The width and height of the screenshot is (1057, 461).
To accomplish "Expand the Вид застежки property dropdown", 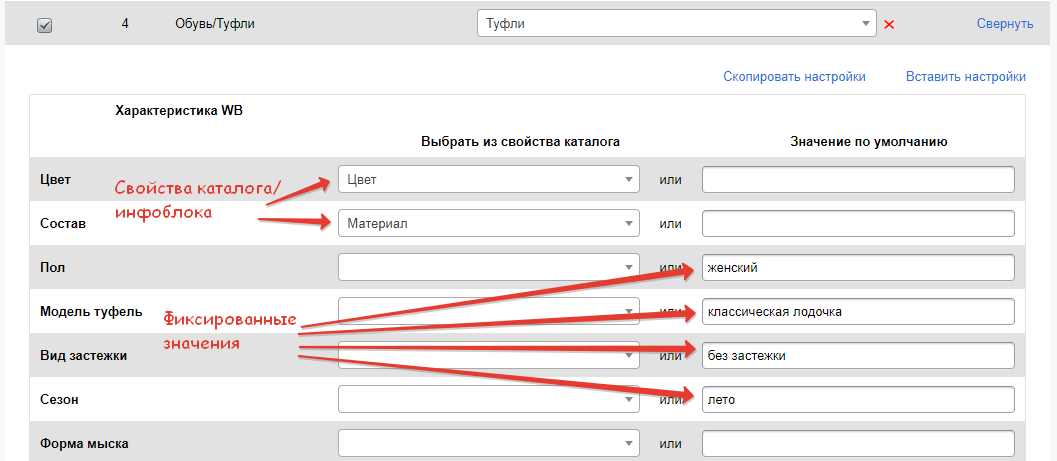I will [488, 355].
